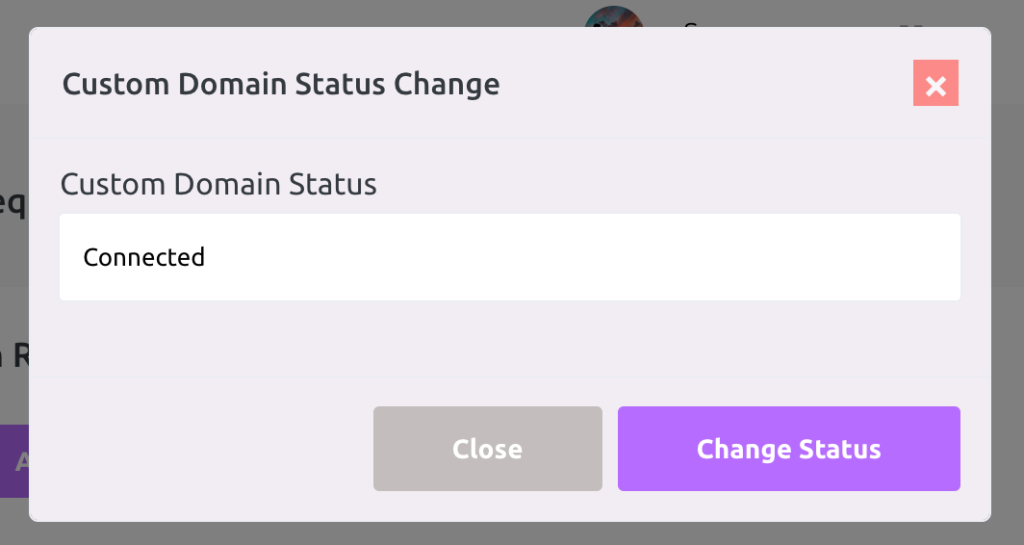
Task: Click the dimmed backdrop right of the dialog
Action: [x=1008, y=274]
